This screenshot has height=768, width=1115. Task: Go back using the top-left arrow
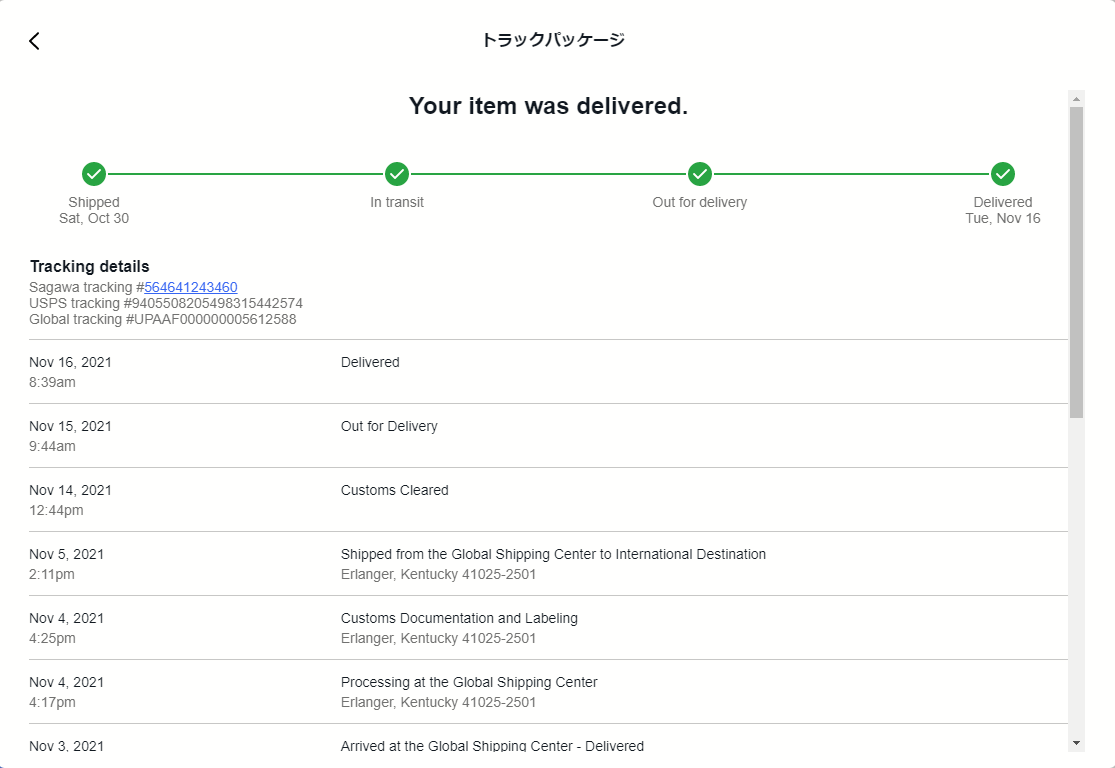click(34, 41)
